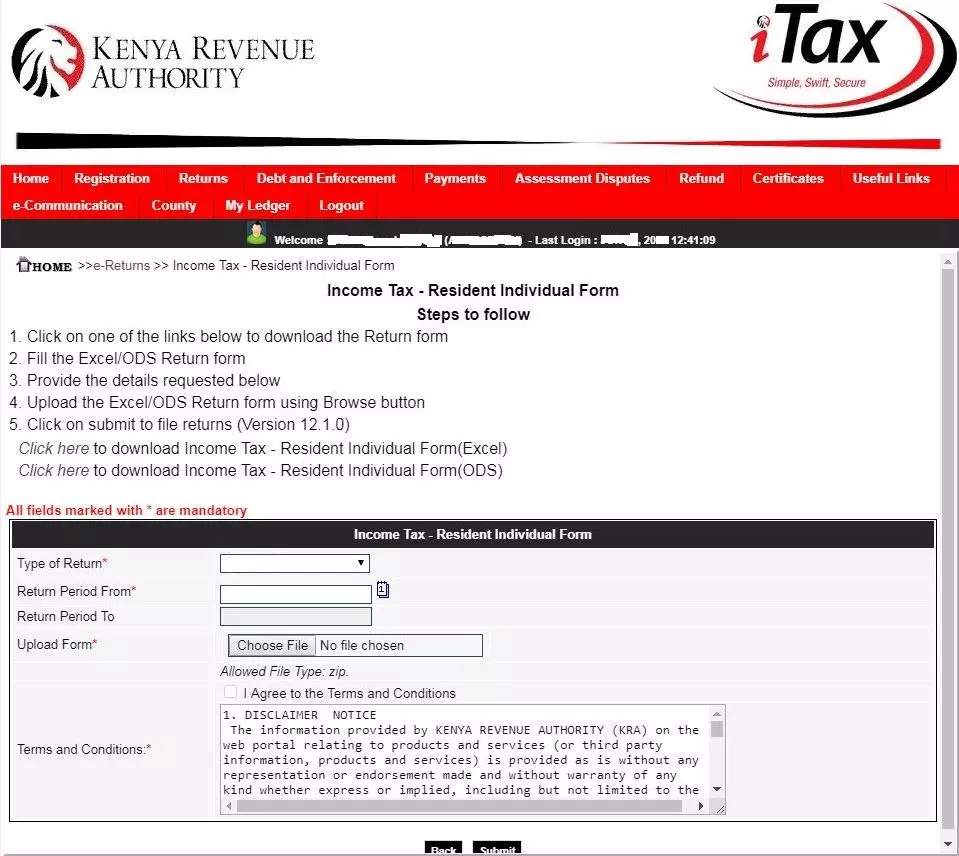The height and width of the screenshot is (856, 959).
Task: Tick the I Agree to Terms checkbox
Action: (x=231, y=692)
